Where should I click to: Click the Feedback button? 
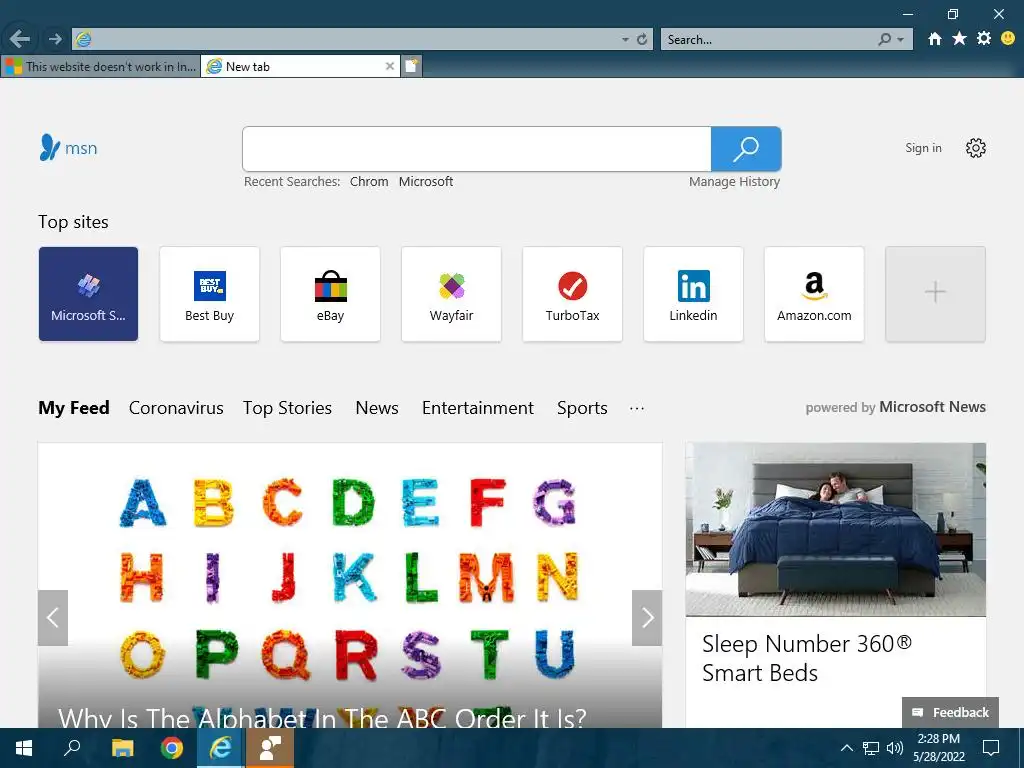point(950,712)
